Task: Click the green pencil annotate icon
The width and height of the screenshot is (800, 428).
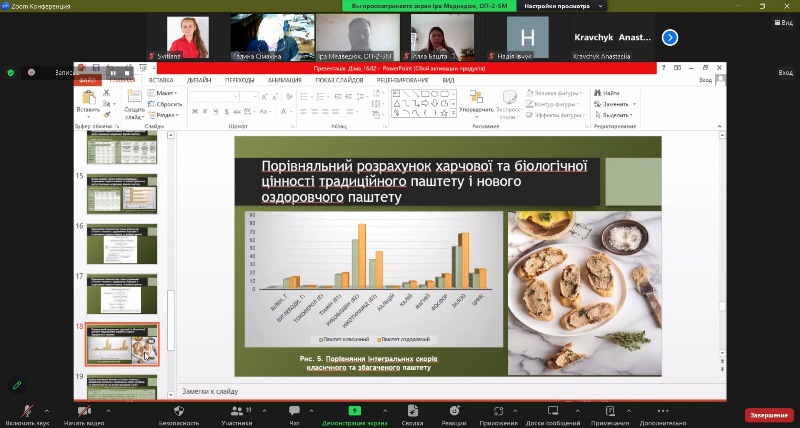Action: pos(17,385)
